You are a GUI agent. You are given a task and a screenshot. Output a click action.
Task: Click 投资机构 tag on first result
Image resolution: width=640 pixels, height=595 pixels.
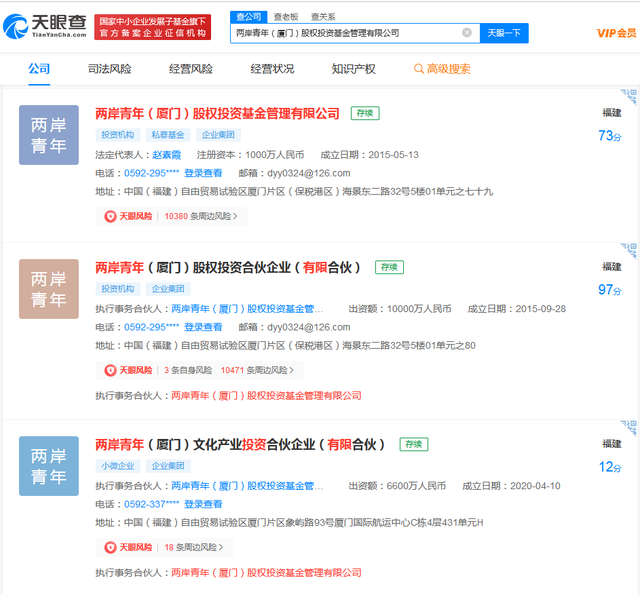(118, 135)
